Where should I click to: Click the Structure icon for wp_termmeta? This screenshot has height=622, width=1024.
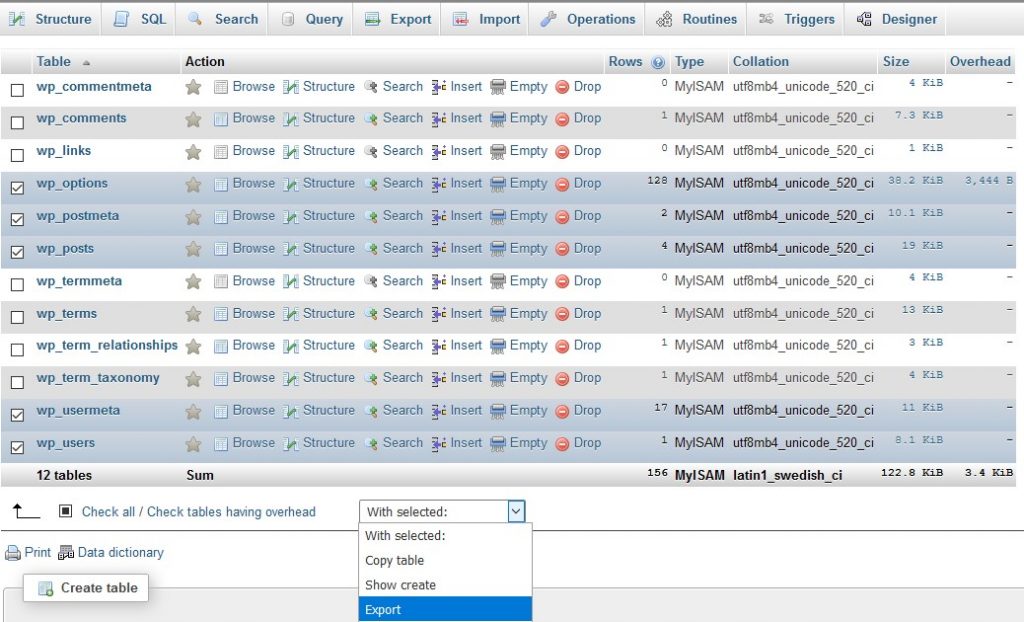point(291,282)
